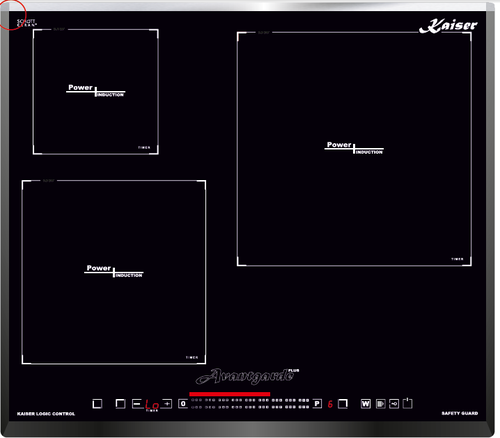Image resolution: width=500 pixels, height=438 pixels.
Task: Touch the dotted power level scale
Action: click(250, 403)
